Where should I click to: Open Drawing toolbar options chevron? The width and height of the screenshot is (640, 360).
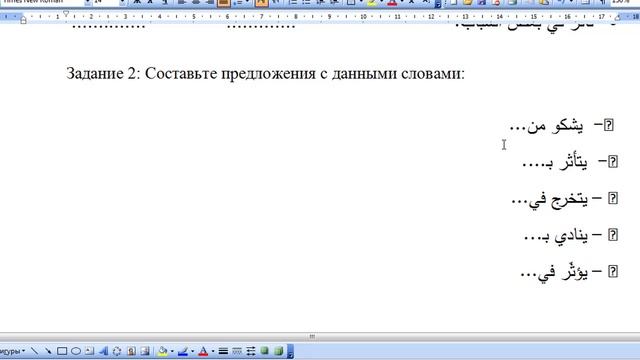pyautogui.click(x=290, y=351)
